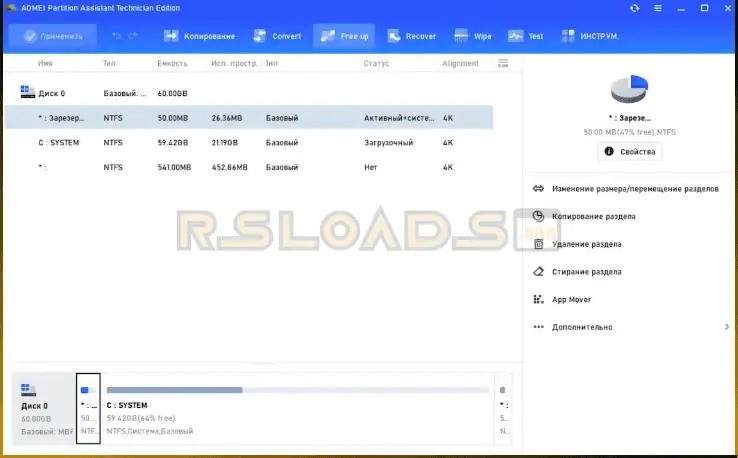This screenshot has width=738, height=458.
Task: Open the Free up toolbar menu
Action: coord(344,36)
